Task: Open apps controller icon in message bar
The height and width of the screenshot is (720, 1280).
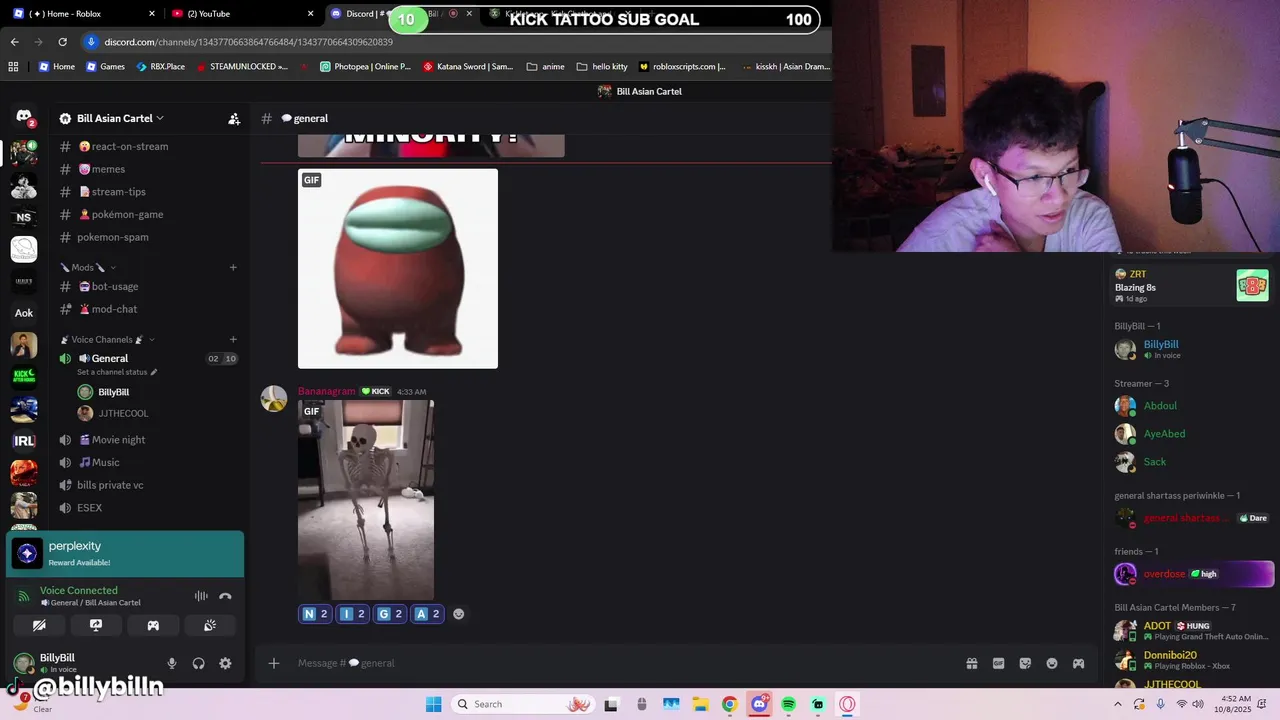Action: [x=1078, y=663]
